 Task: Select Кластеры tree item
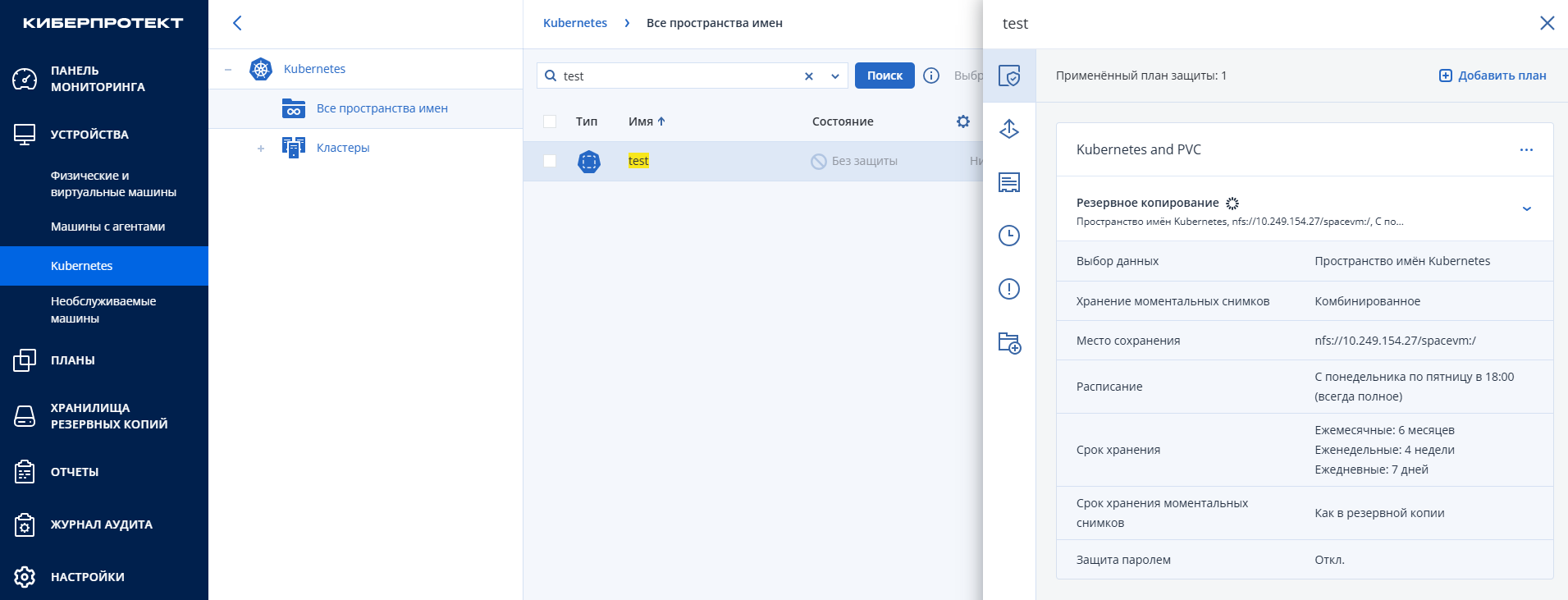(x=343, y=148)
